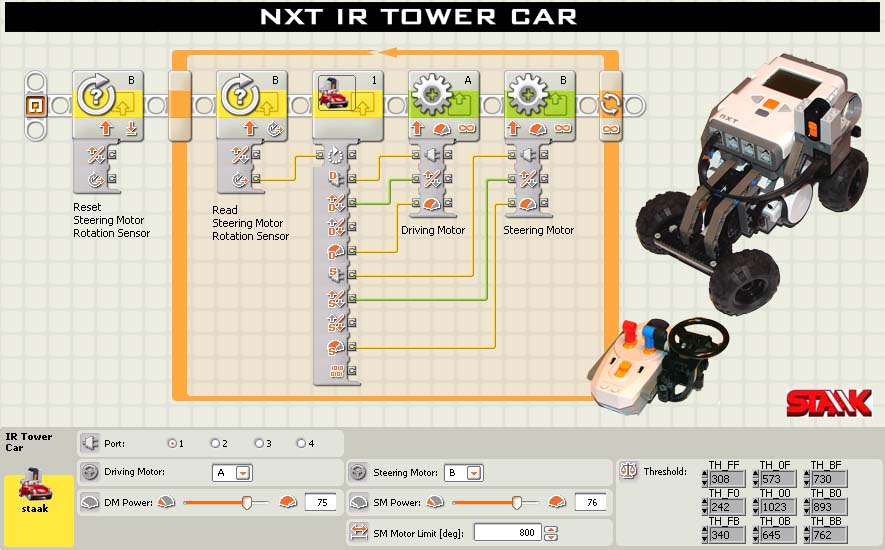Select Port 4 radio button
885x550 pixels.
pyautogui.click(x=301, y=444)
